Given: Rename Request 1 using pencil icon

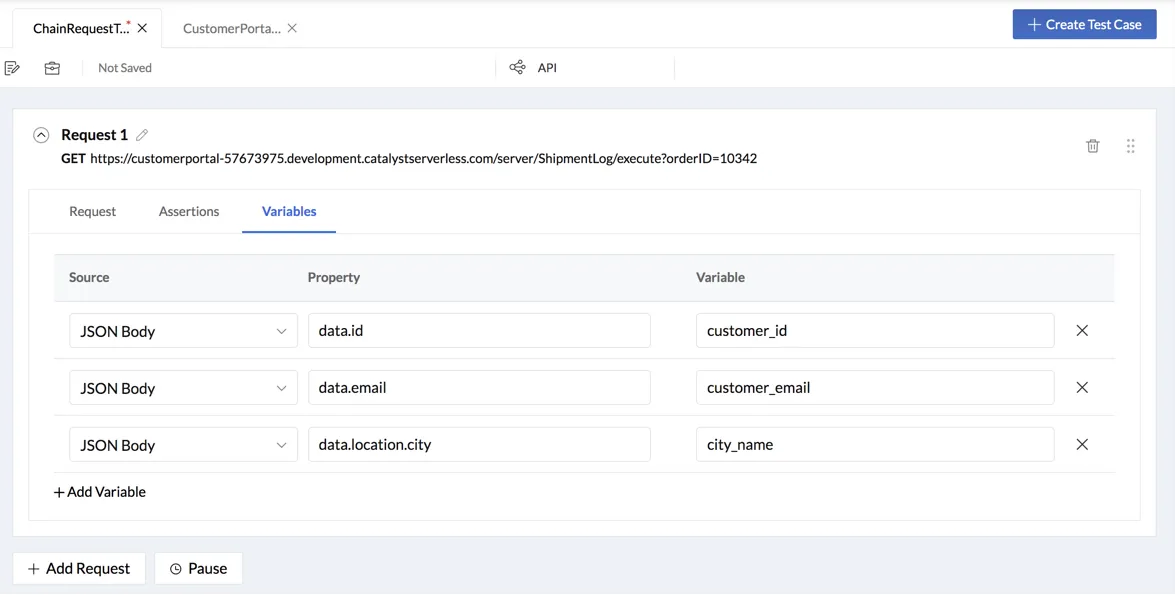Looking at the screenshot, I should click(142, 135).
